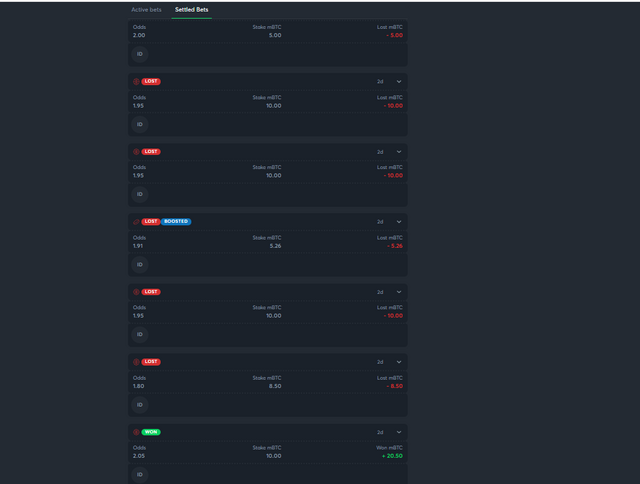Expand the BOOSTED lost bet details chevron
Image resolution: width=640 pixels, height=484 pixels.
point(399,222)
